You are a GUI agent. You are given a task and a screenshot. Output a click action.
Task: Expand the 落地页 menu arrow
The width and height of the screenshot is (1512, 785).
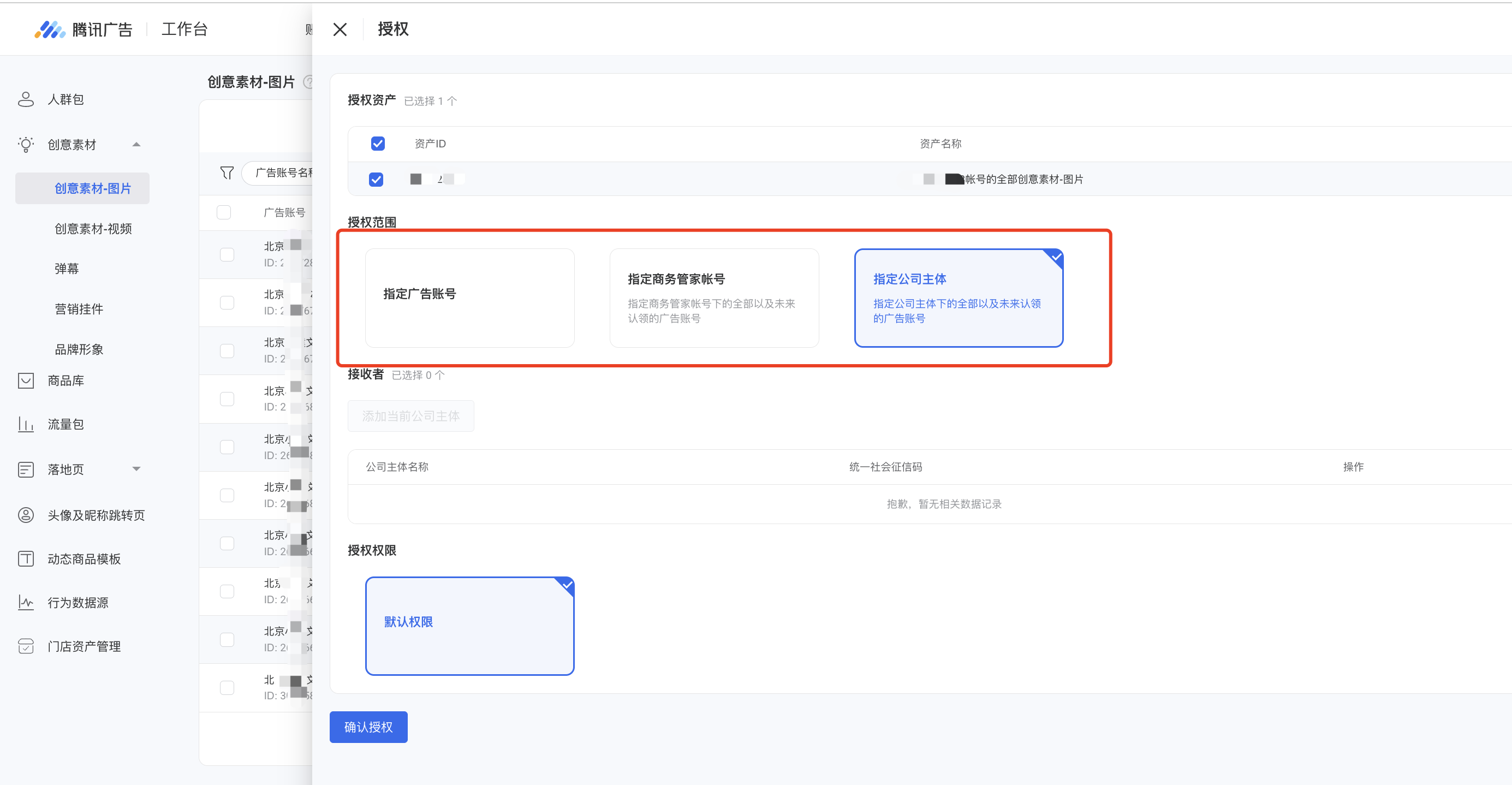[x=136, y=469]
